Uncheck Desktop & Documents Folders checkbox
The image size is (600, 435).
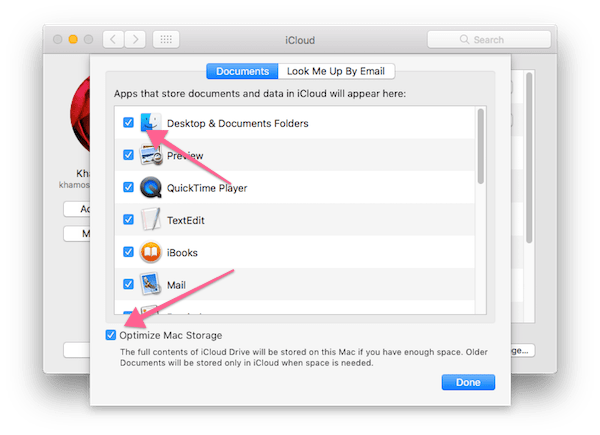[x=129, y=122]
